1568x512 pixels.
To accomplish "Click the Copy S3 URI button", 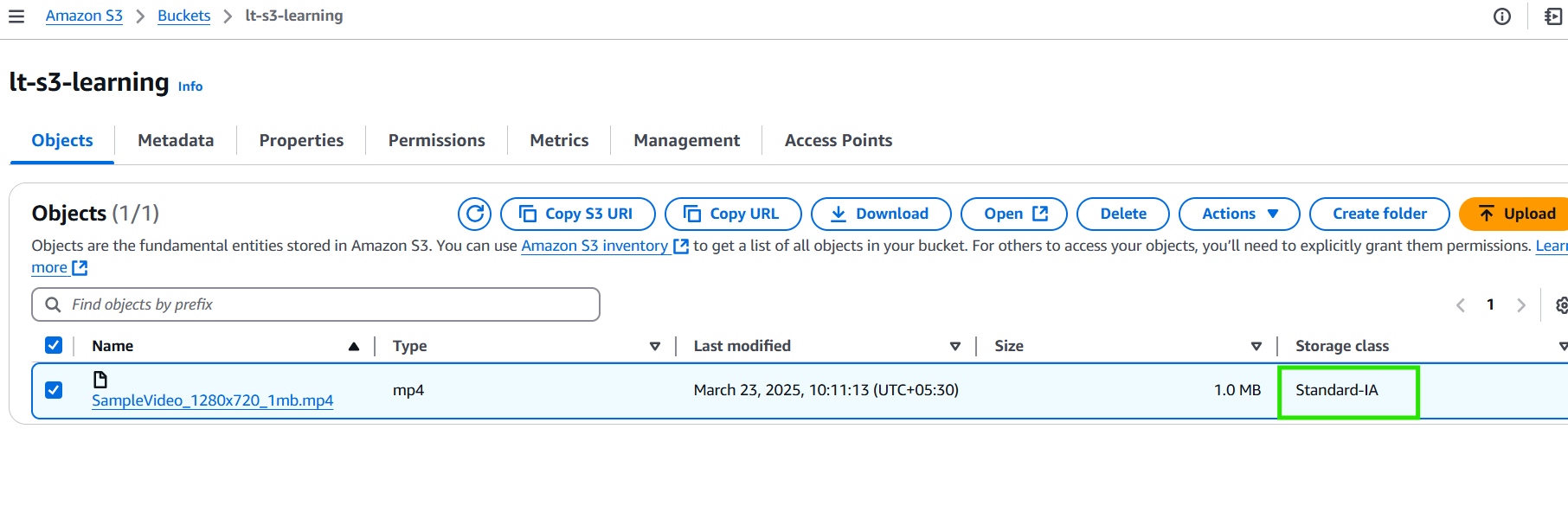I will pos(577,214).
